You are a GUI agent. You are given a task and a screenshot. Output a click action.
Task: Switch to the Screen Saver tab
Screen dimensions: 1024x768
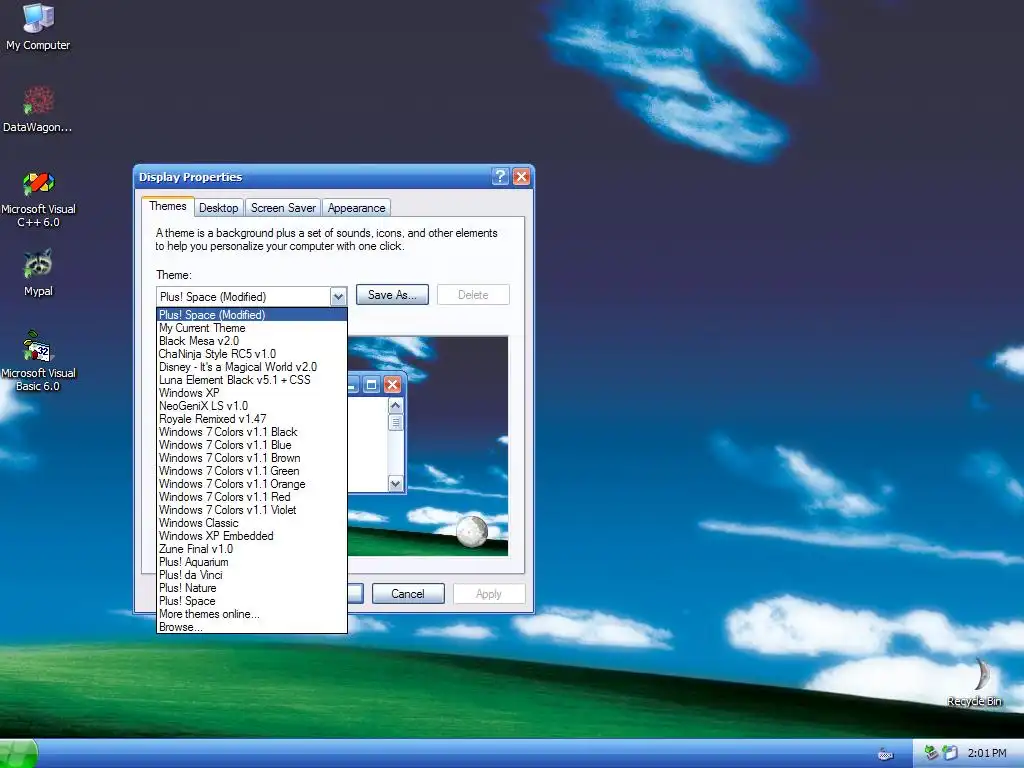283,208
